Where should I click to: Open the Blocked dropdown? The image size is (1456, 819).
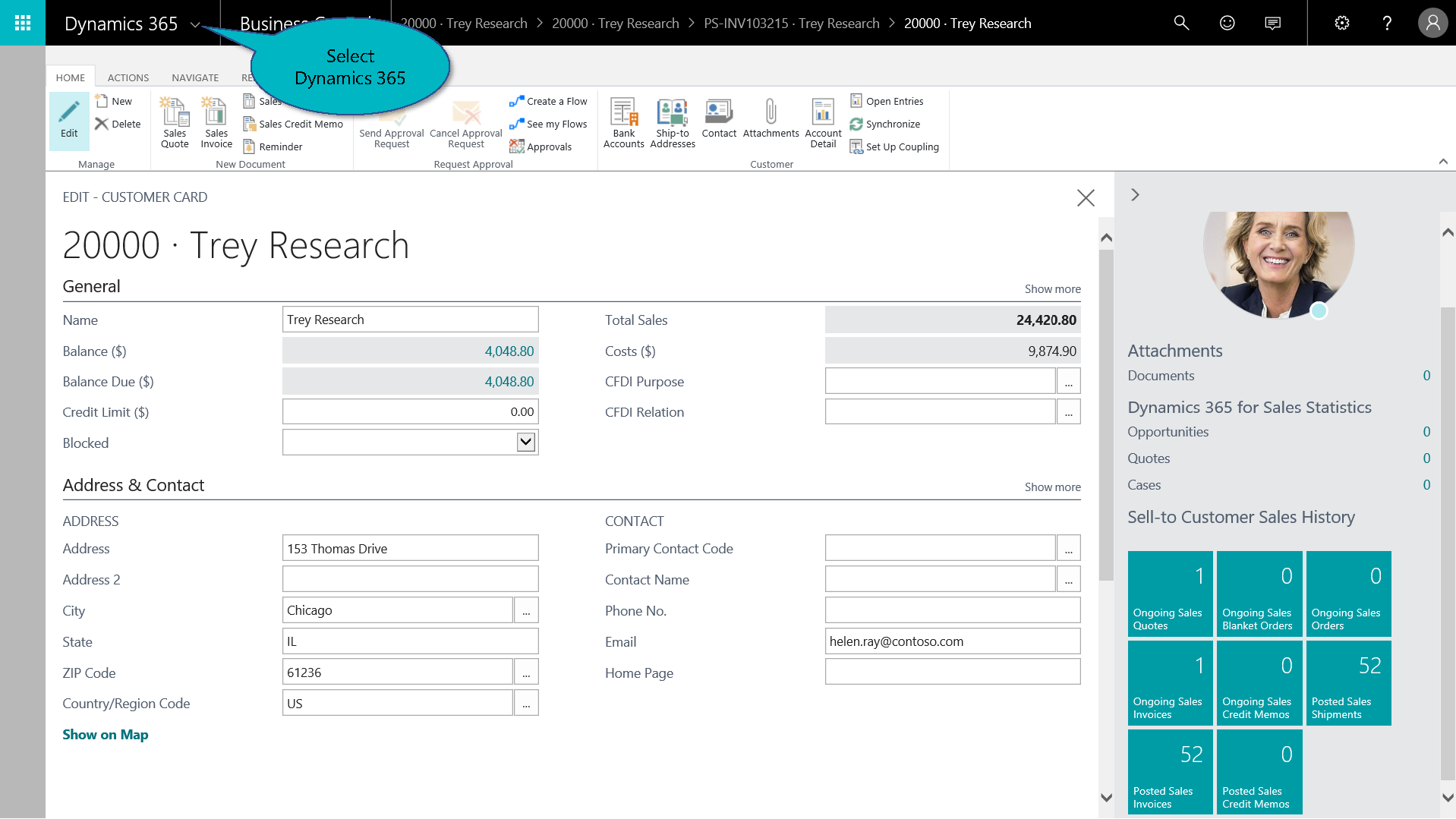click(x=525, y=443)
